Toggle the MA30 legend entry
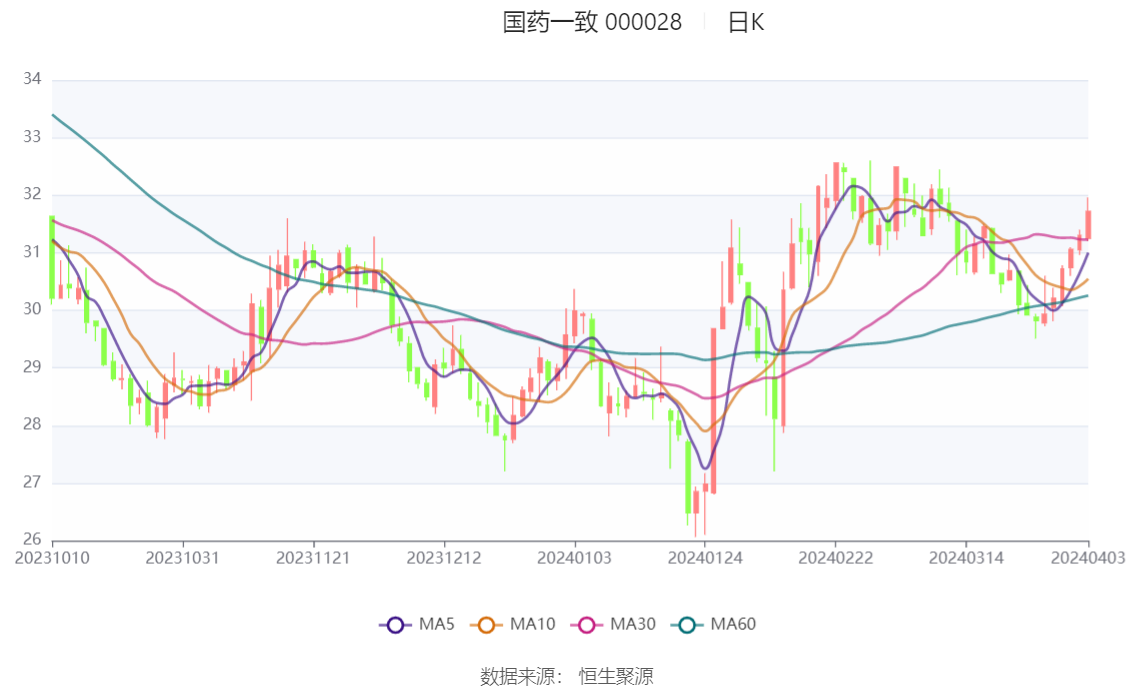 tap(613, 625)
